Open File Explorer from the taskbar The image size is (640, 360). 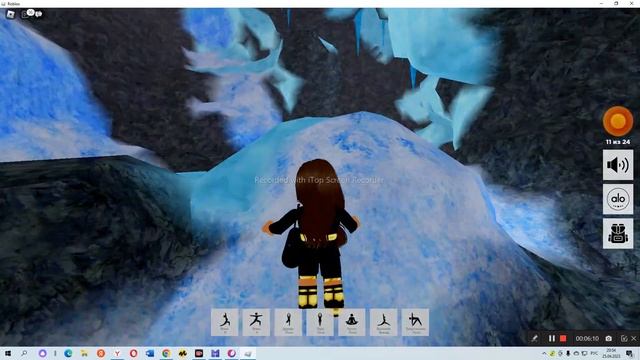[84, 353]
